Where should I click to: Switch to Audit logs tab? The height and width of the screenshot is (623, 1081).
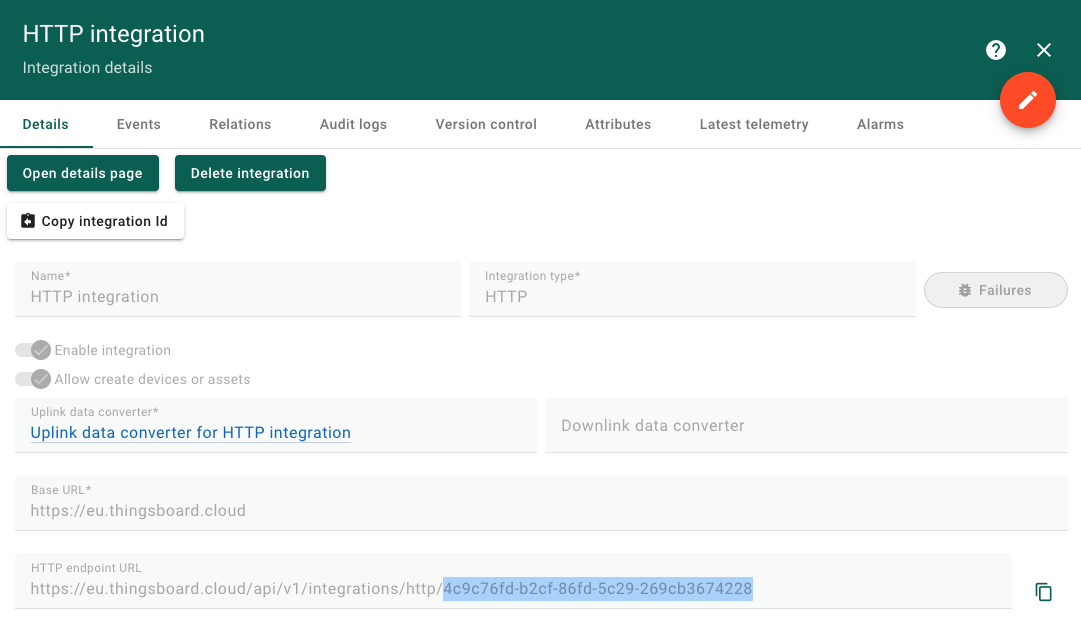point(353,124)
